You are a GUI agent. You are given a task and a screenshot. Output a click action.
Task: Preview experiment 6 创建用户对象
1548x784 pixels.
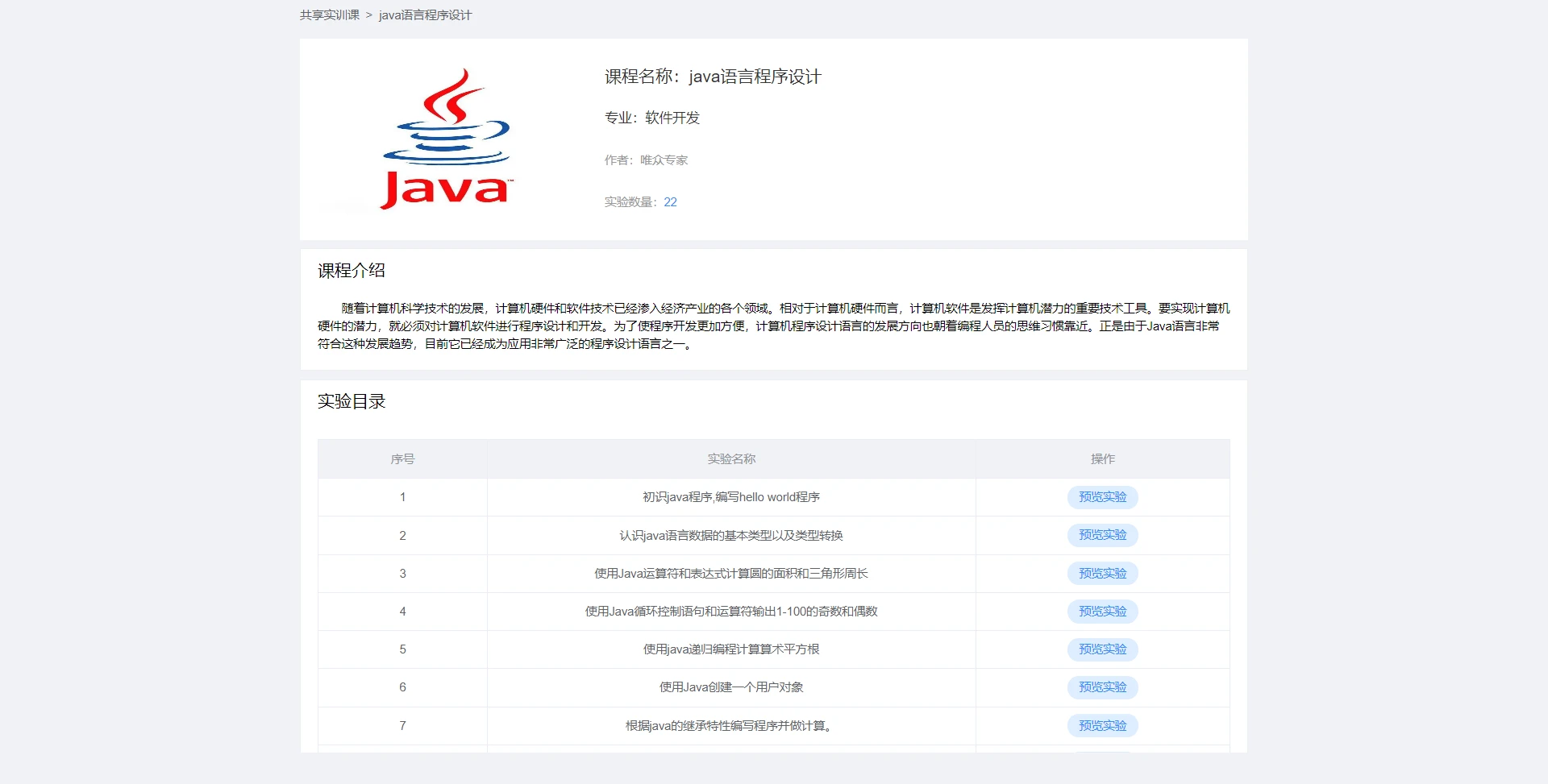pyautogui.click(x=1102, y=687)
